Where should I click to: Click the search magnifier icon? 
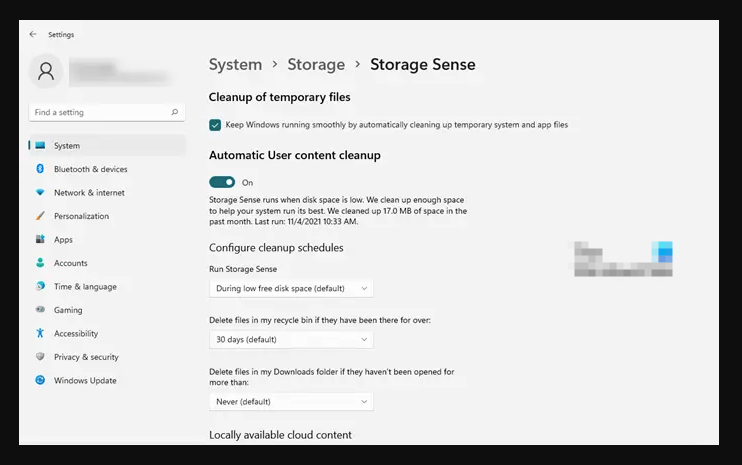(x=175, y=112)
